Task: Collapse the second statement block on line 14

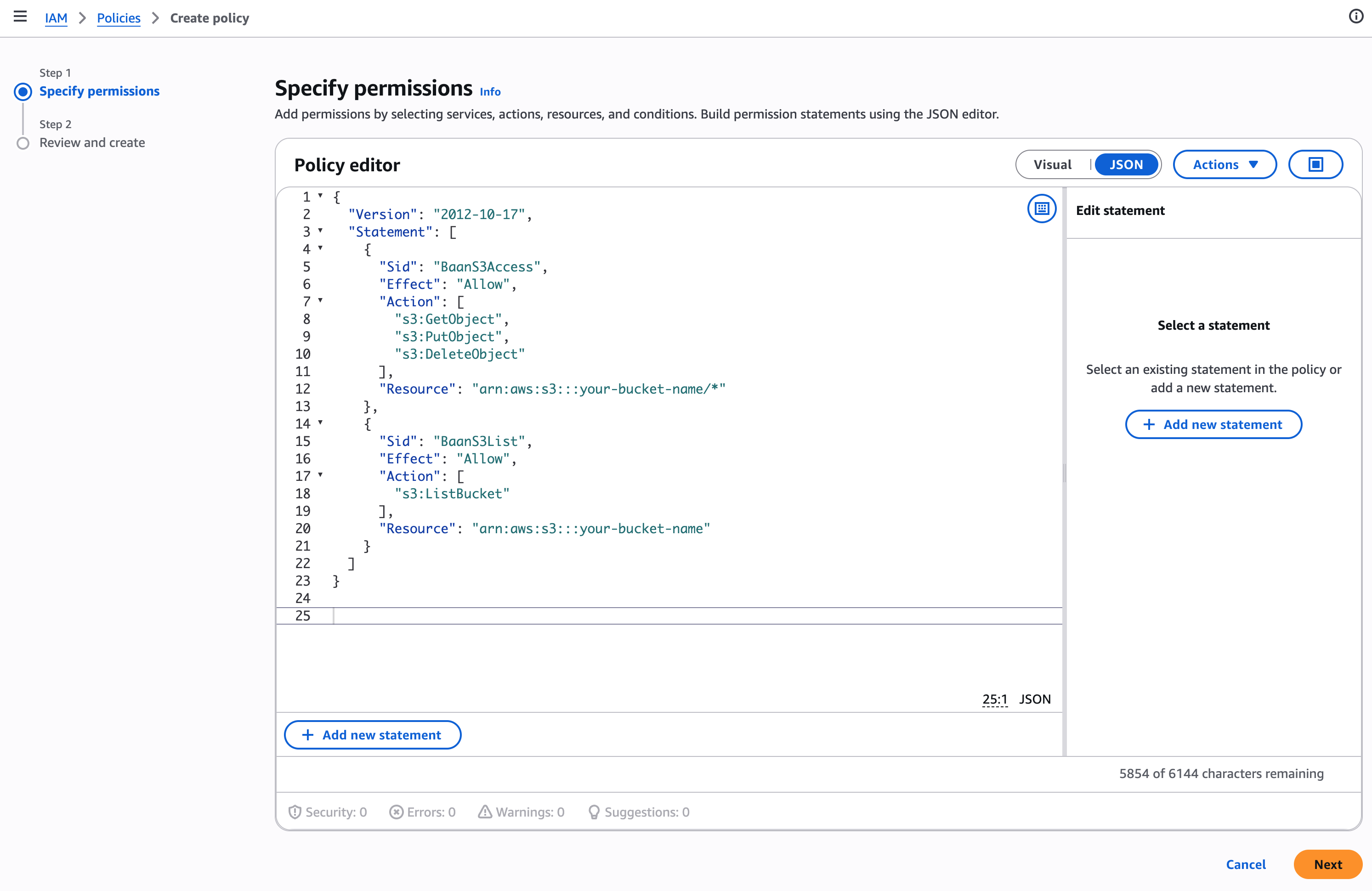Action: coord(321,423)
